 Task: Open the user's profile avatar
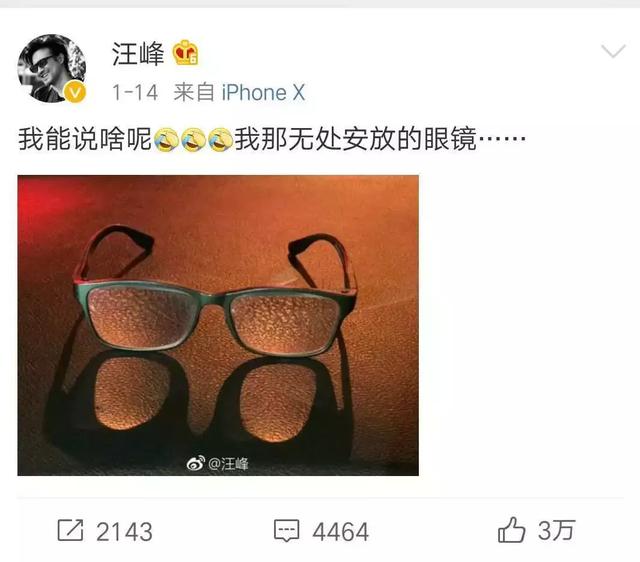click(51, 68)
